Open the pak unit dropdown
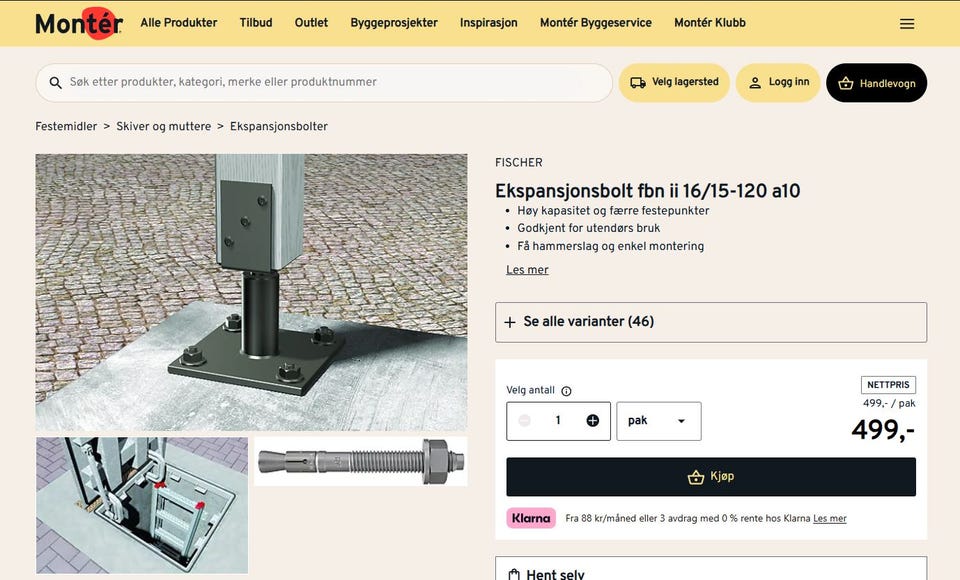The image size is (960, 580). click(659, 421)
